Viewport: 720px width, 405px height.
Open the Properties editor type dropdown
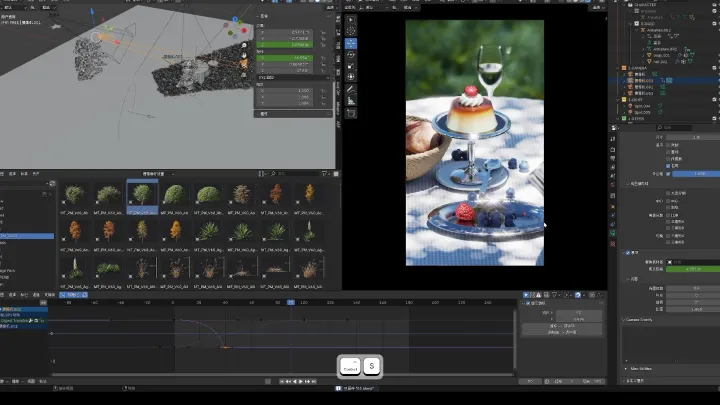click(x=615, y=127)
